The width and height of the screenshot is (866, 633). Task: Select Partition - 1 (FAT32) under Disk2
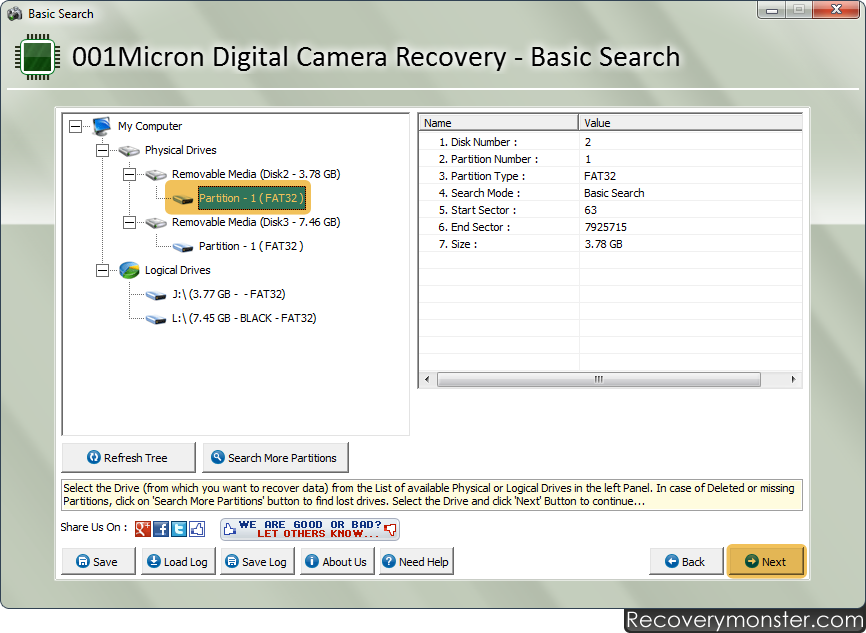[251, 198]
